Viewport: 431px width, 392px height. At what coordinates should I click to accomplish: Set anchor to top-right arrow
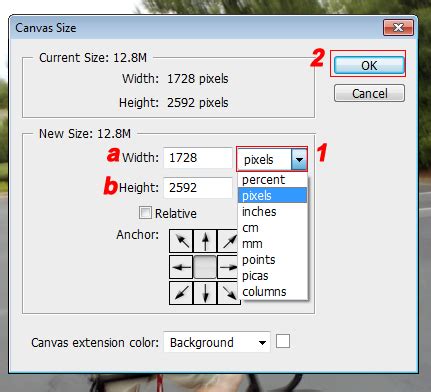228,241
